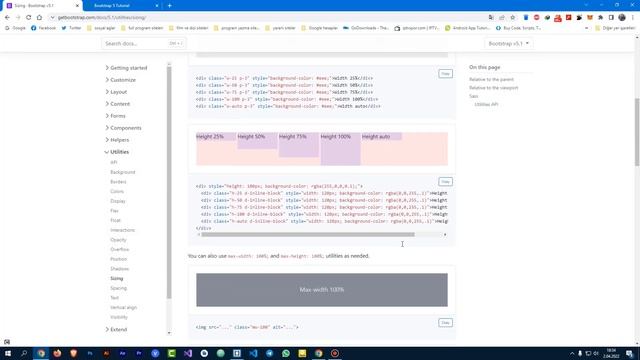Screen dimensions: 640x360
Task: Open the Google bookmark
Action: coord(15,28)
